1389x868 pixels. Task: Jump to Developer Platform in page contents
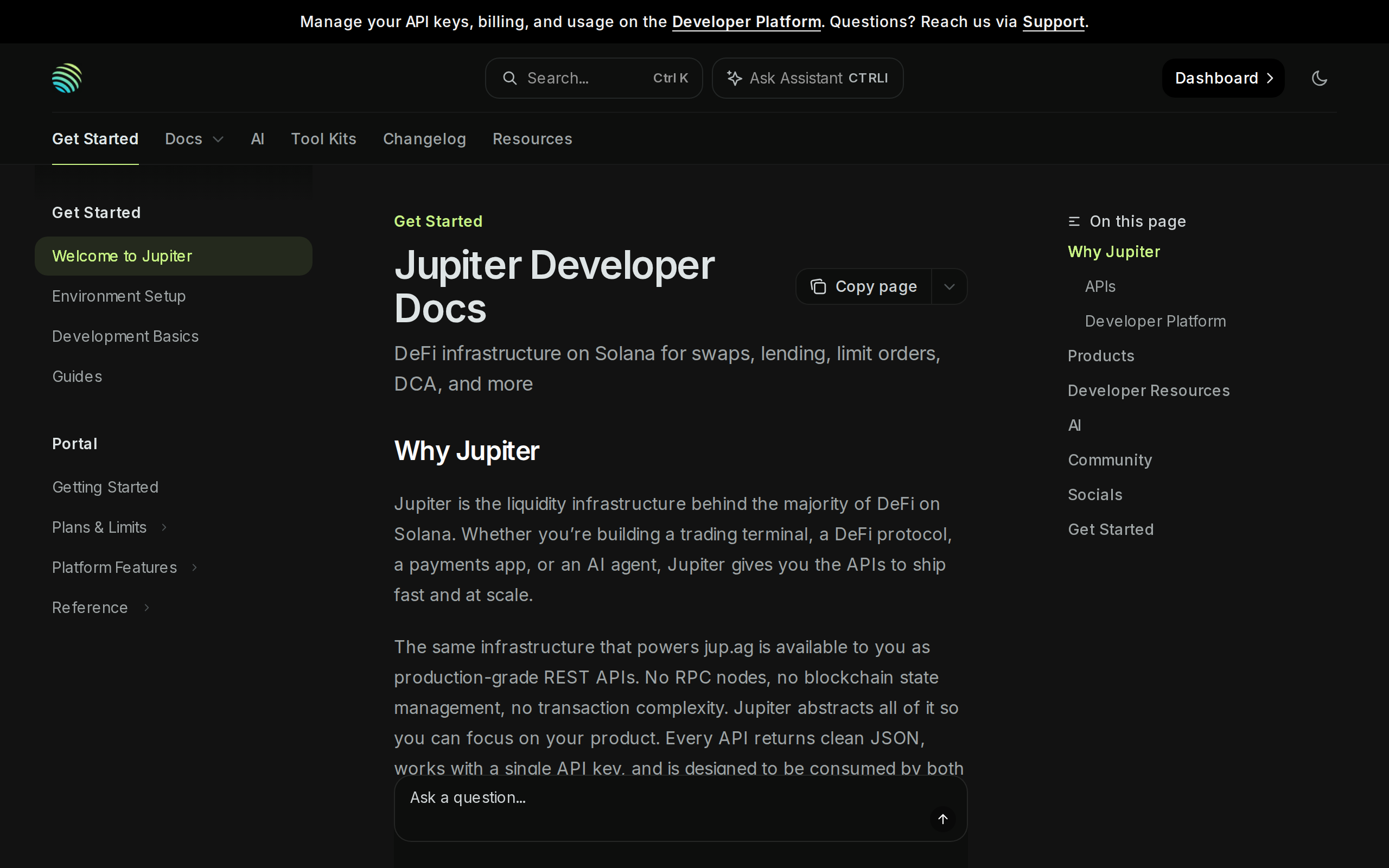click(1155, 321)
